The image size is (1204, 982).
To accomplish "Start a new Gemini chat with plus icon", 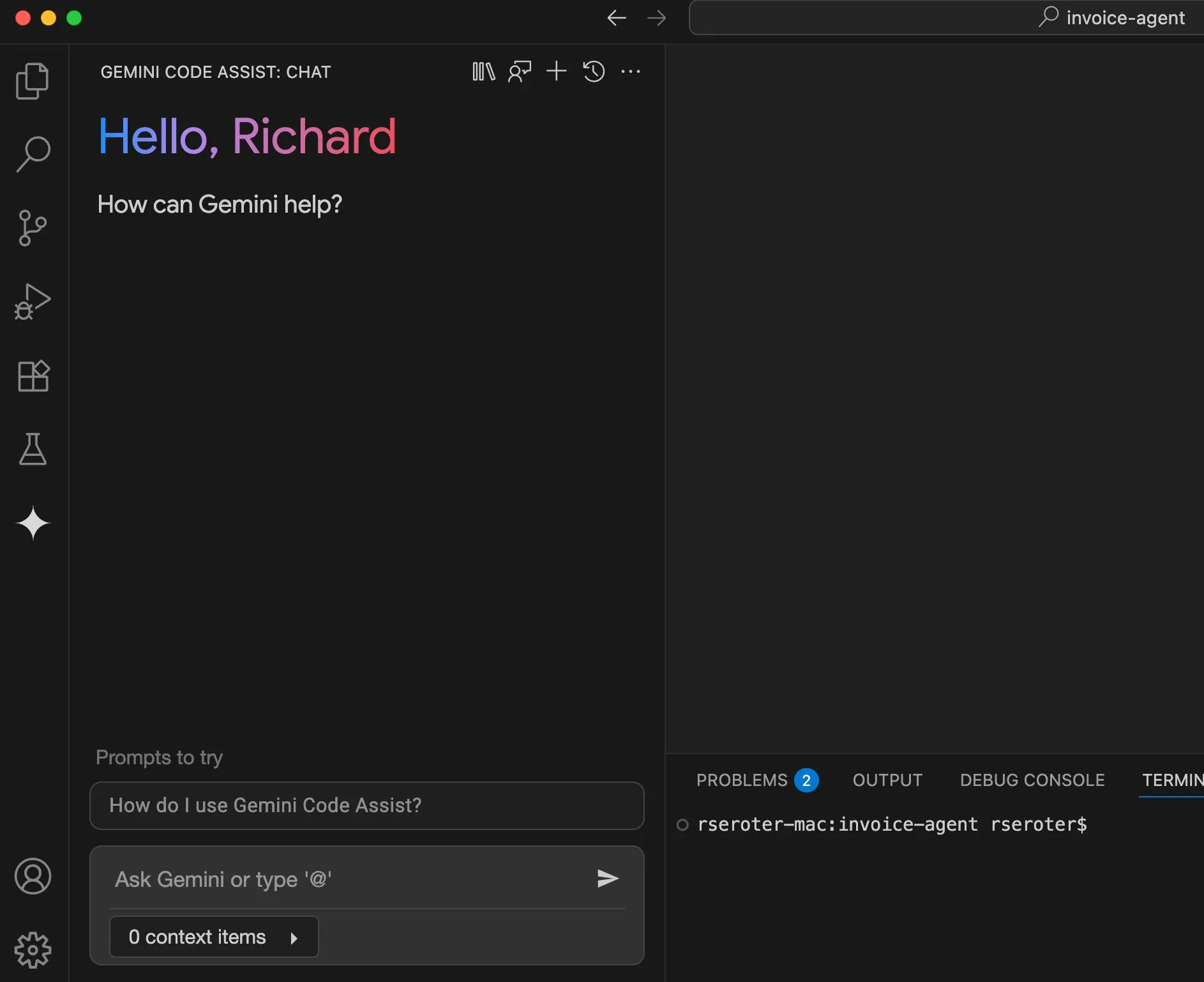I will (x=557, y=71).
